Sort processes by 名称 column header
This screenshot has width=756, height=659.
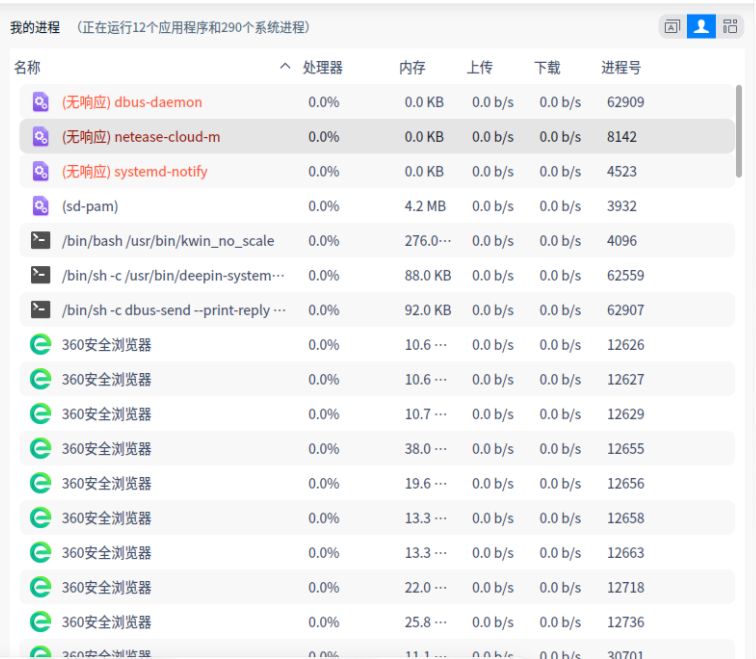27,67
